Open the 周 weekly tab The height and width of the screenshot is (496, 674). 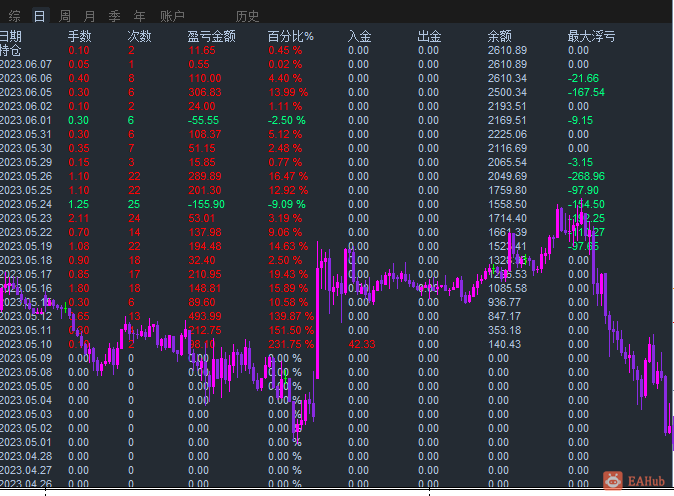pyautogui.click(x=65, y=16)
